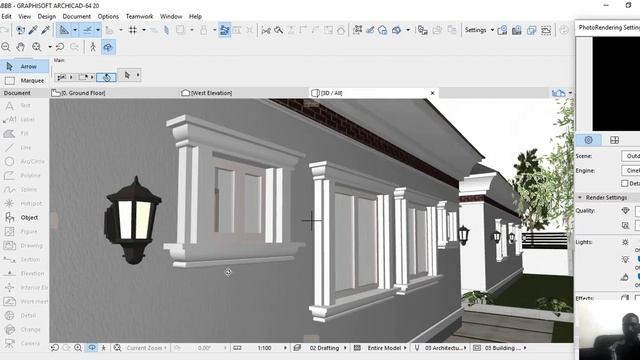This screenshot has width=640, height=360.
Task: Click the Entire Model structure display selector
Action: pos(384,348)
